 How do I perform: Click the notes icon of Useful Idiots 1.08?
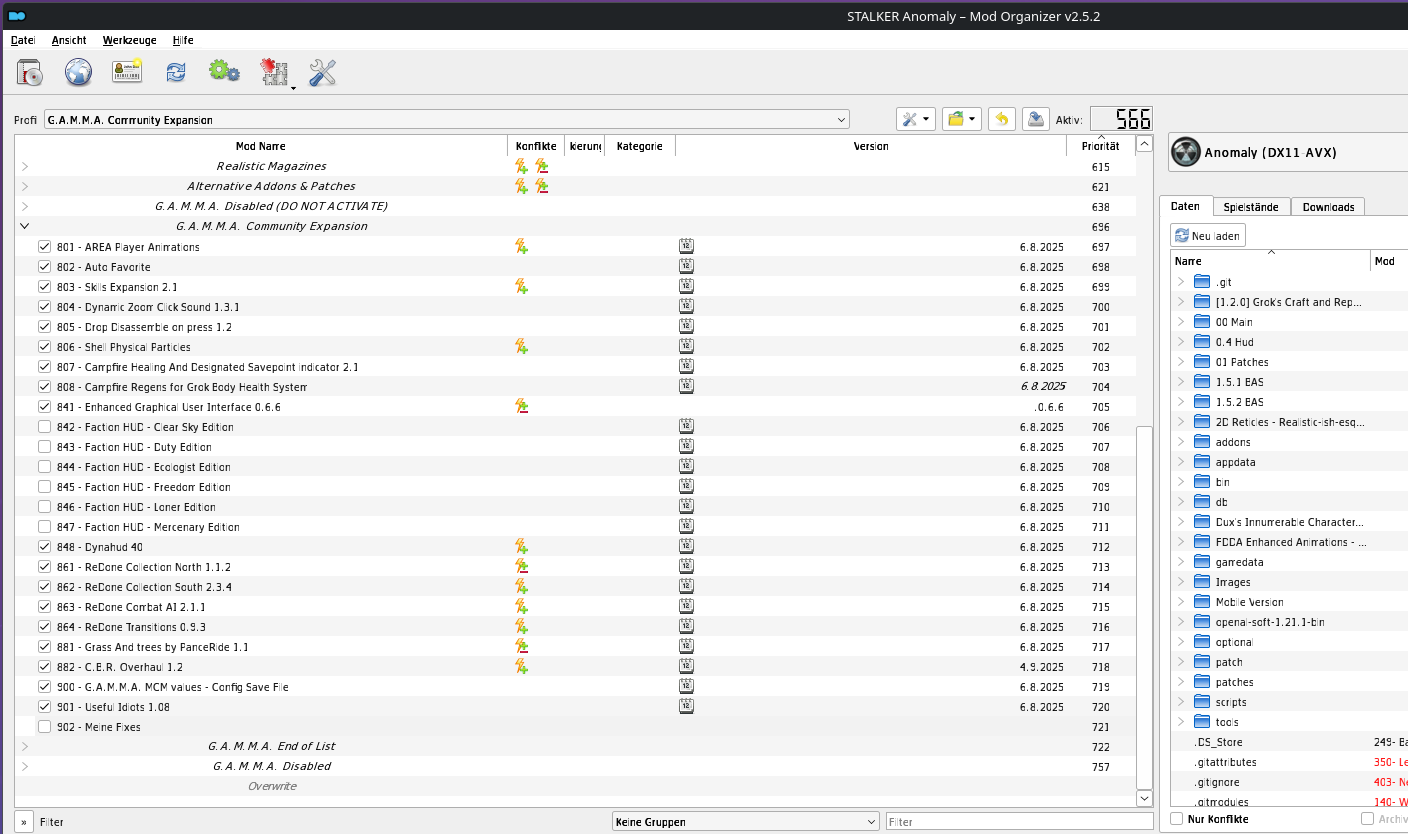[686, 706]
